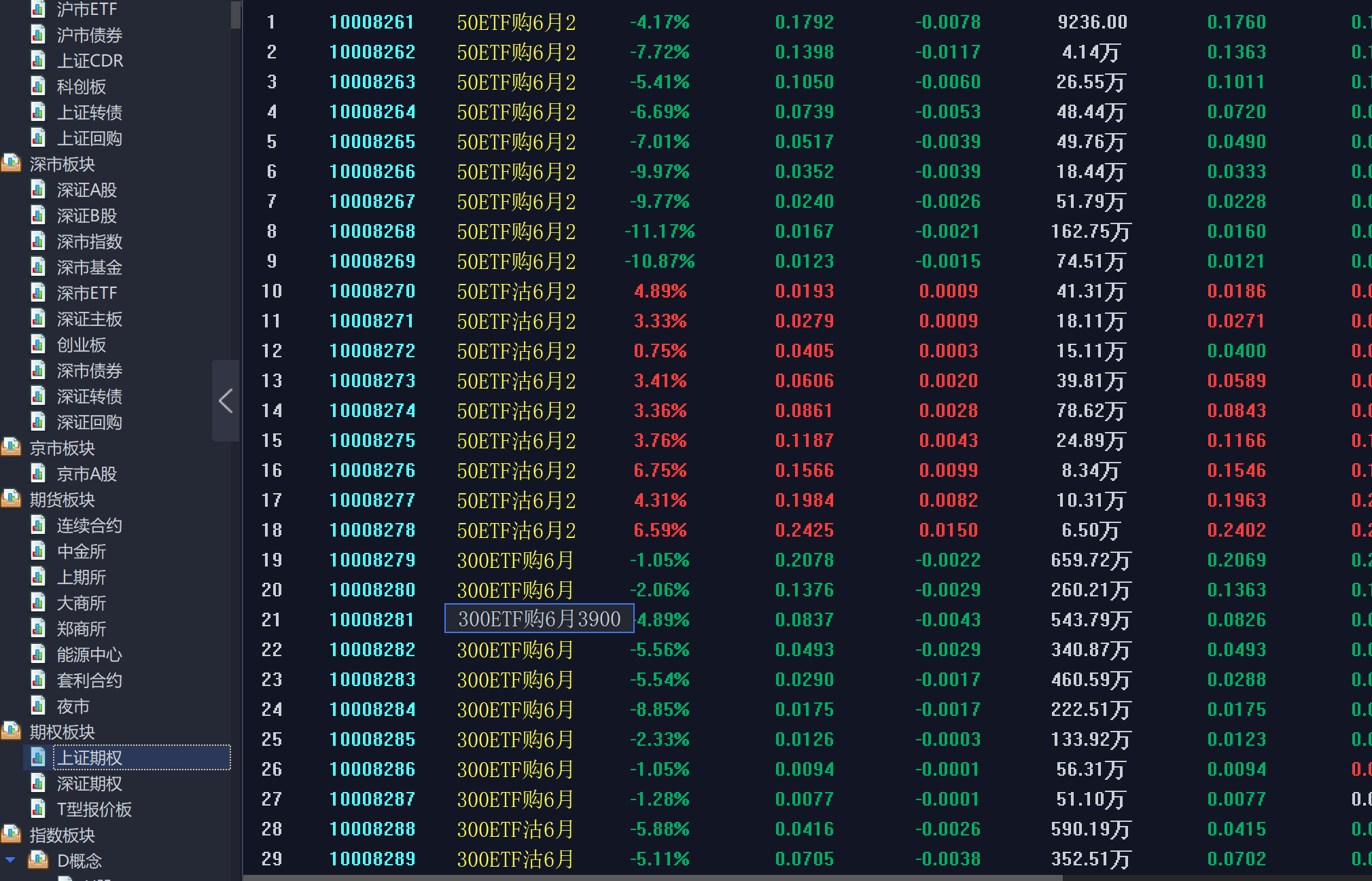Screen dimensions: 1372x881
Task: Select row 1 with code 10008261
Action: [372, 22]
